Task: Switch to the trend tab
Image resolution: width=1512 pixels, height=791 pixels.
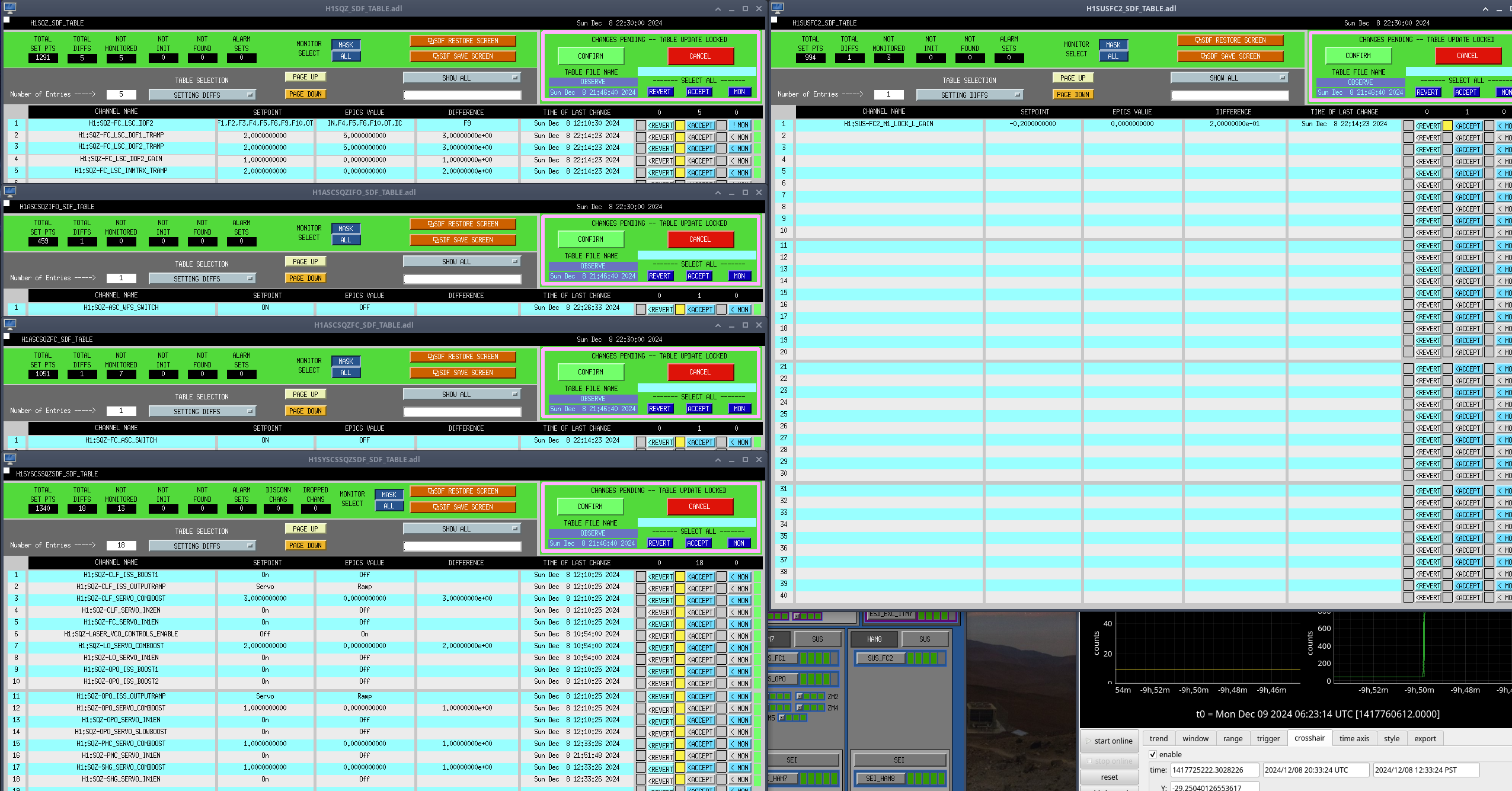Action: pos(1159,738)
